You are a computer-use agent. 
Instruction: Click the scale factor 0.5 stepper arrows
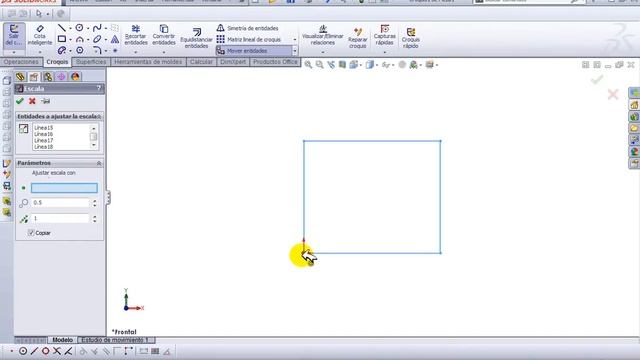point(95,202)
